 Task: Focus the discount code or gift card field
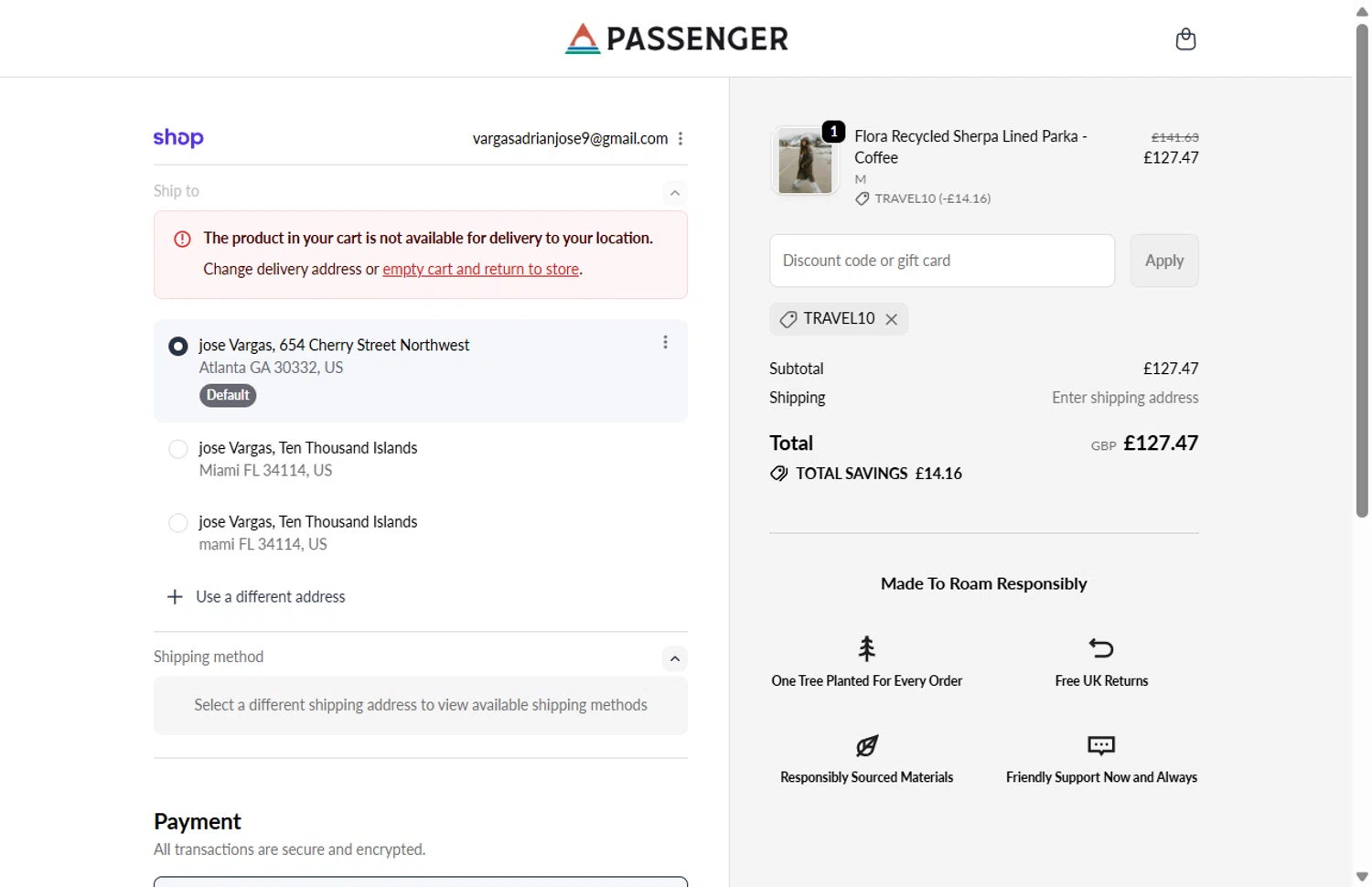pos(942,261)
